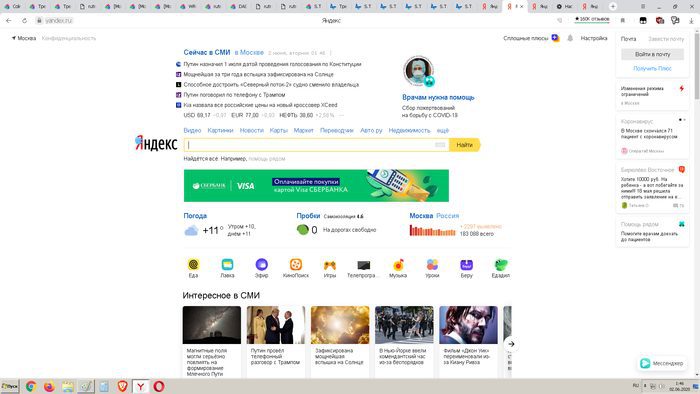Launch Chrome from the taskbar
Screen dimensions: 700x394
pos(31,386)
